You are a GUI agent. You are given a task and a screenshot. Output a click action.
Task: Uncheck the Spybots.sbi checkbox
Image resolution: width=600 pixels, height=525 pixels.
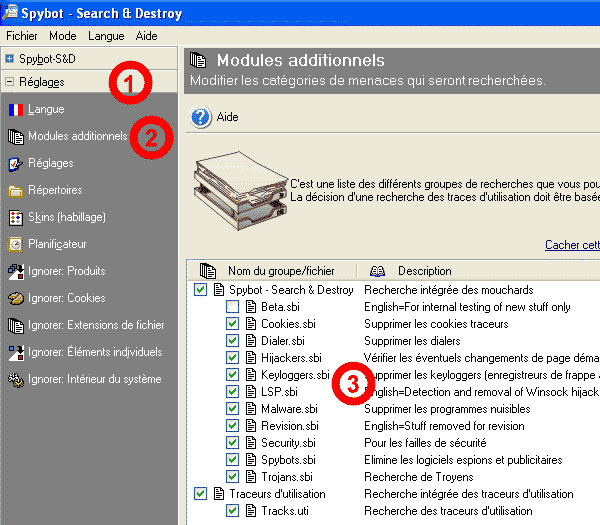point(232,460)
